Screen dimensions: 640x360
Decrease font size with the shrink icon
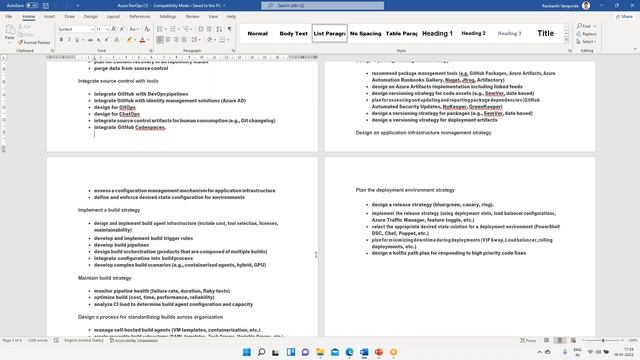click(x=122, y=29)
